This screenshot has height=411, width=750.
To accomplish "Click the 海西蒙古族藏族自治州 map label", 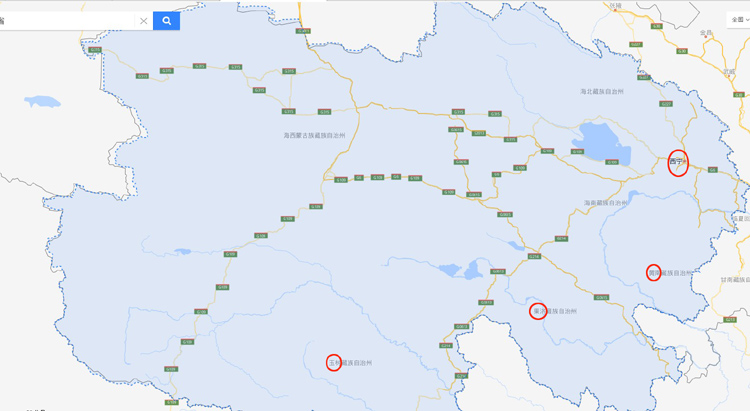I will point(314,135).
